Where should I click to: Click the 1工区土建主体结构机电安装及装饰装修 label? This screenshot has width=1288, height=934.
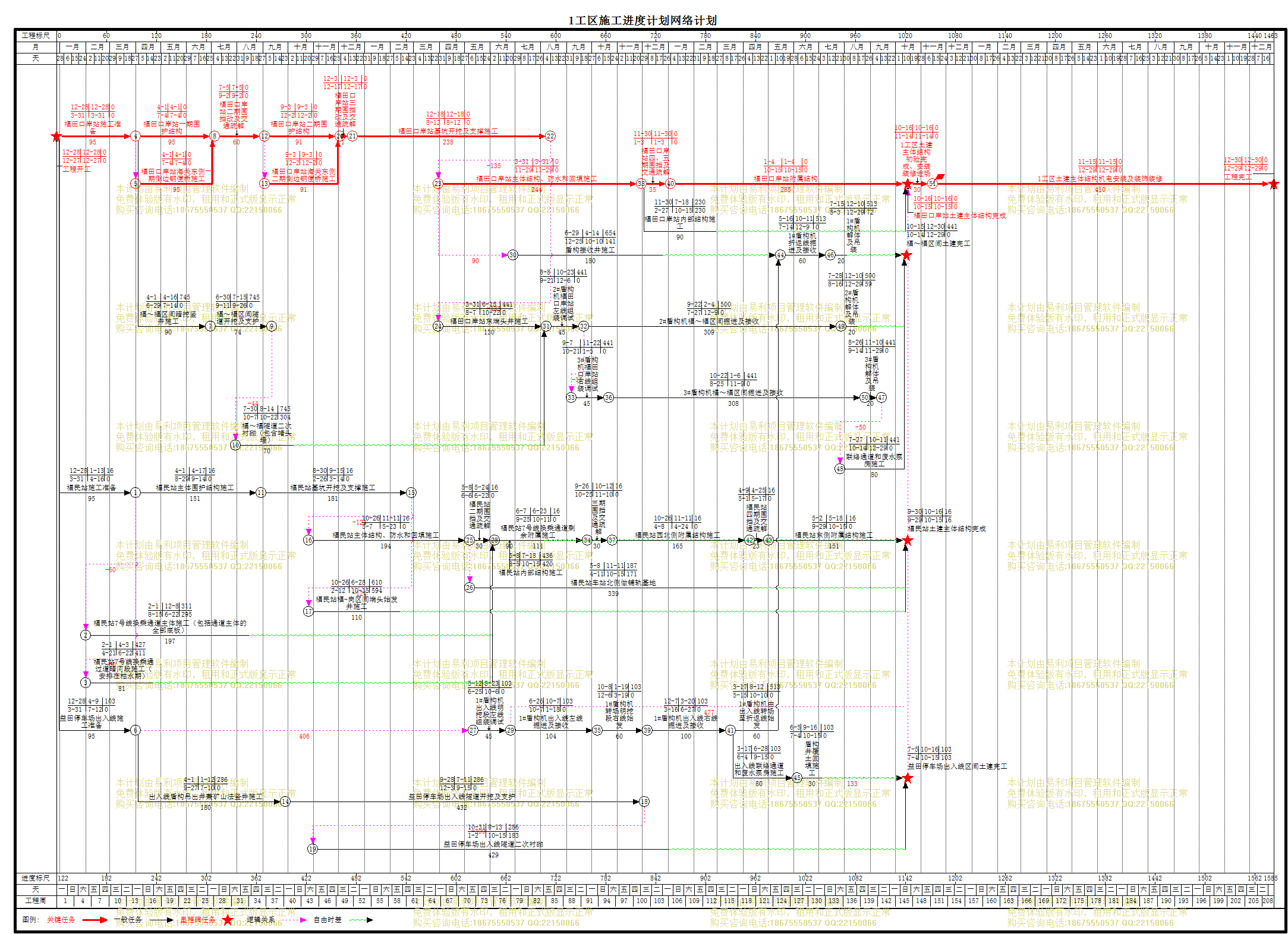[x=1100, y=179]
